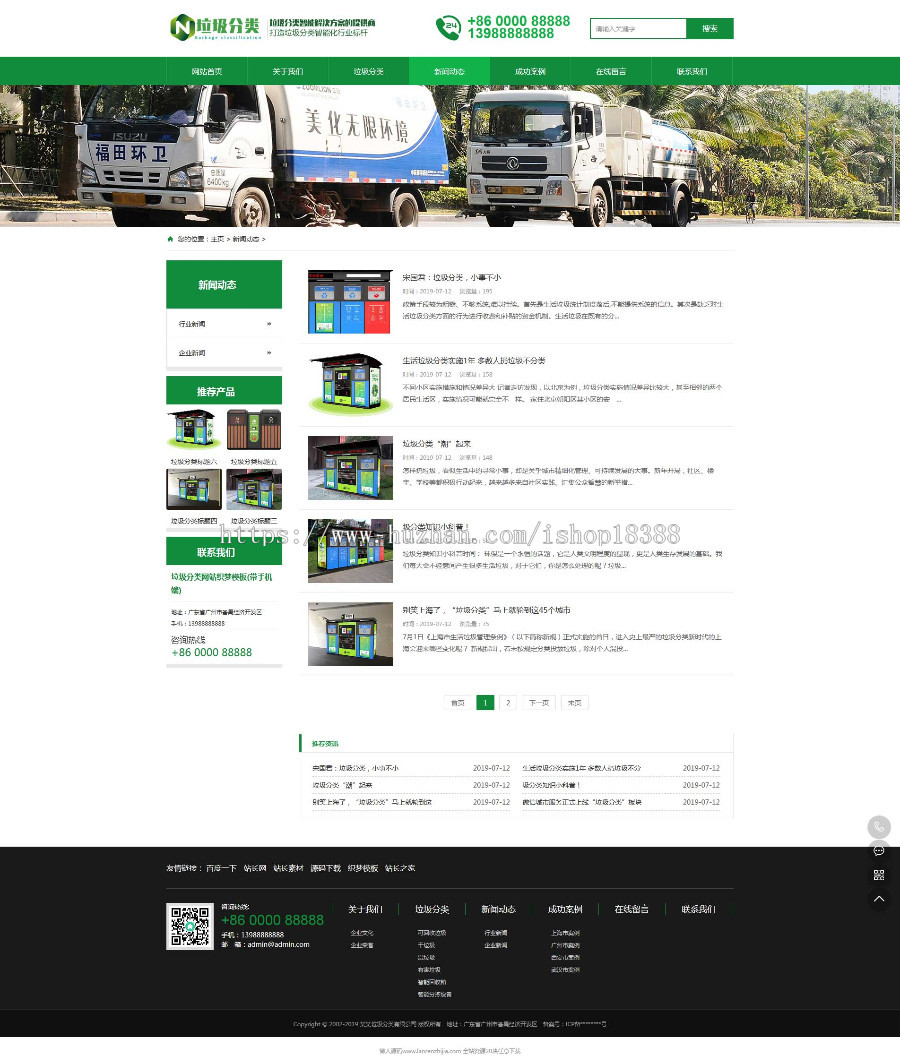
Task: Click footer sub-link 广州市案例
Action: pos(565,945)
